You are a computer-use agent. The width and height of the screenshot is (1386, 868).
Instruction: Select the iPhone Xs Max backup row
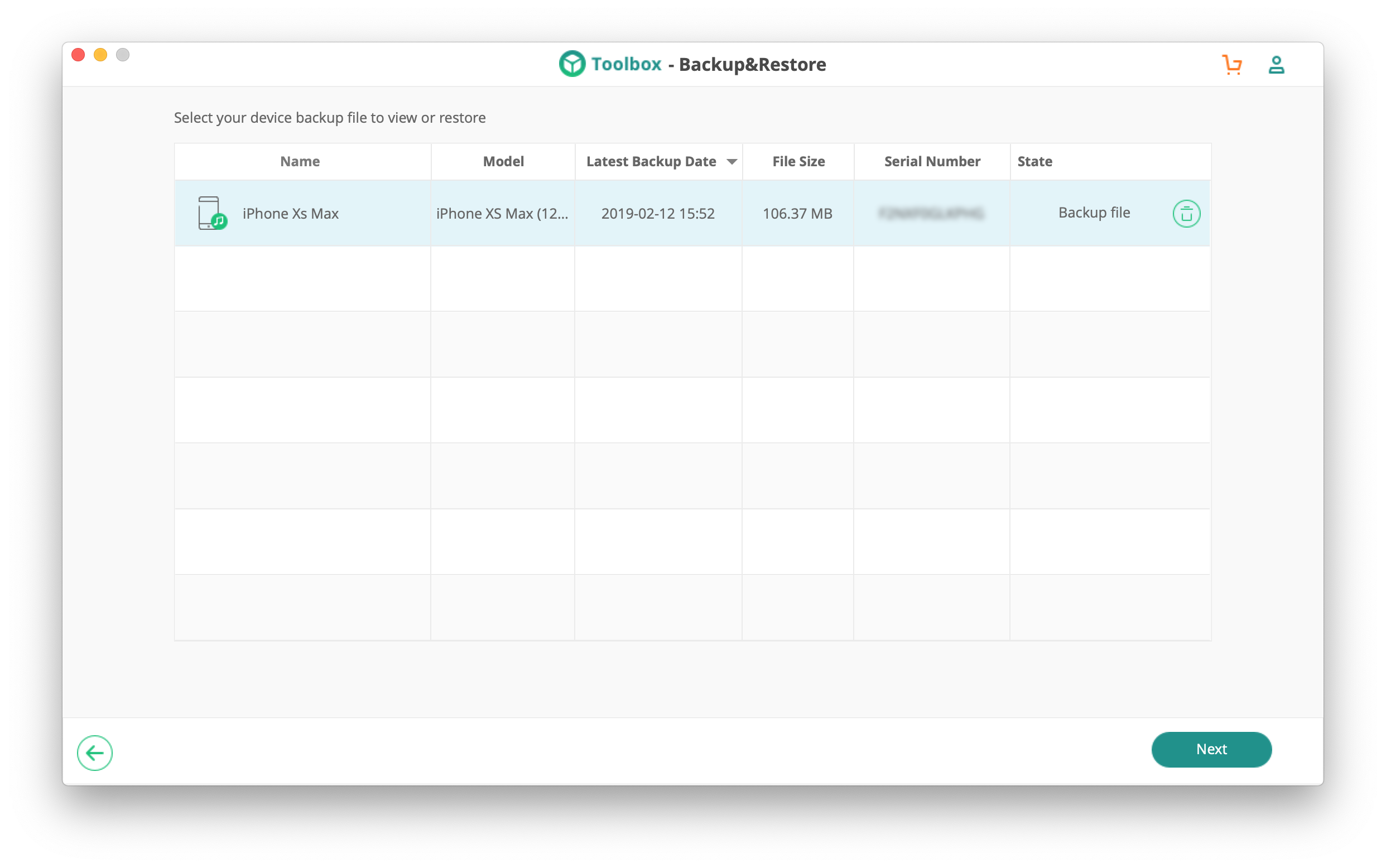[x=290, y=214]
